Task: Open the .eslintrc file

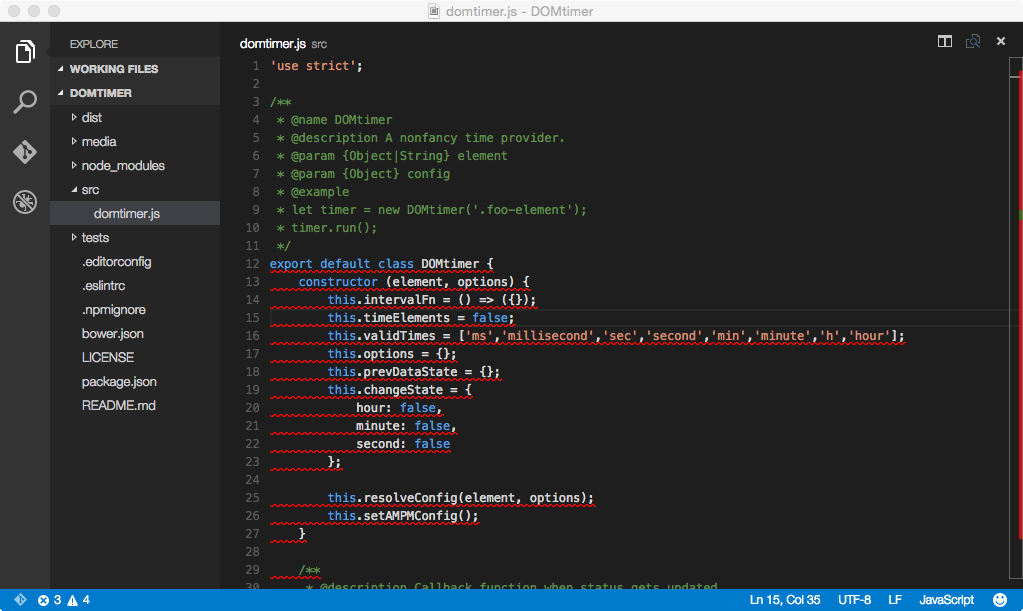Action: point(134,286)
